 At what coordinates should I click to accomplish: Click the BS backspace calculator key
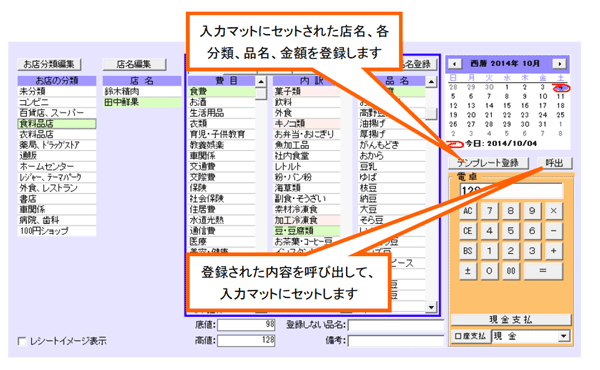point(468,251)
